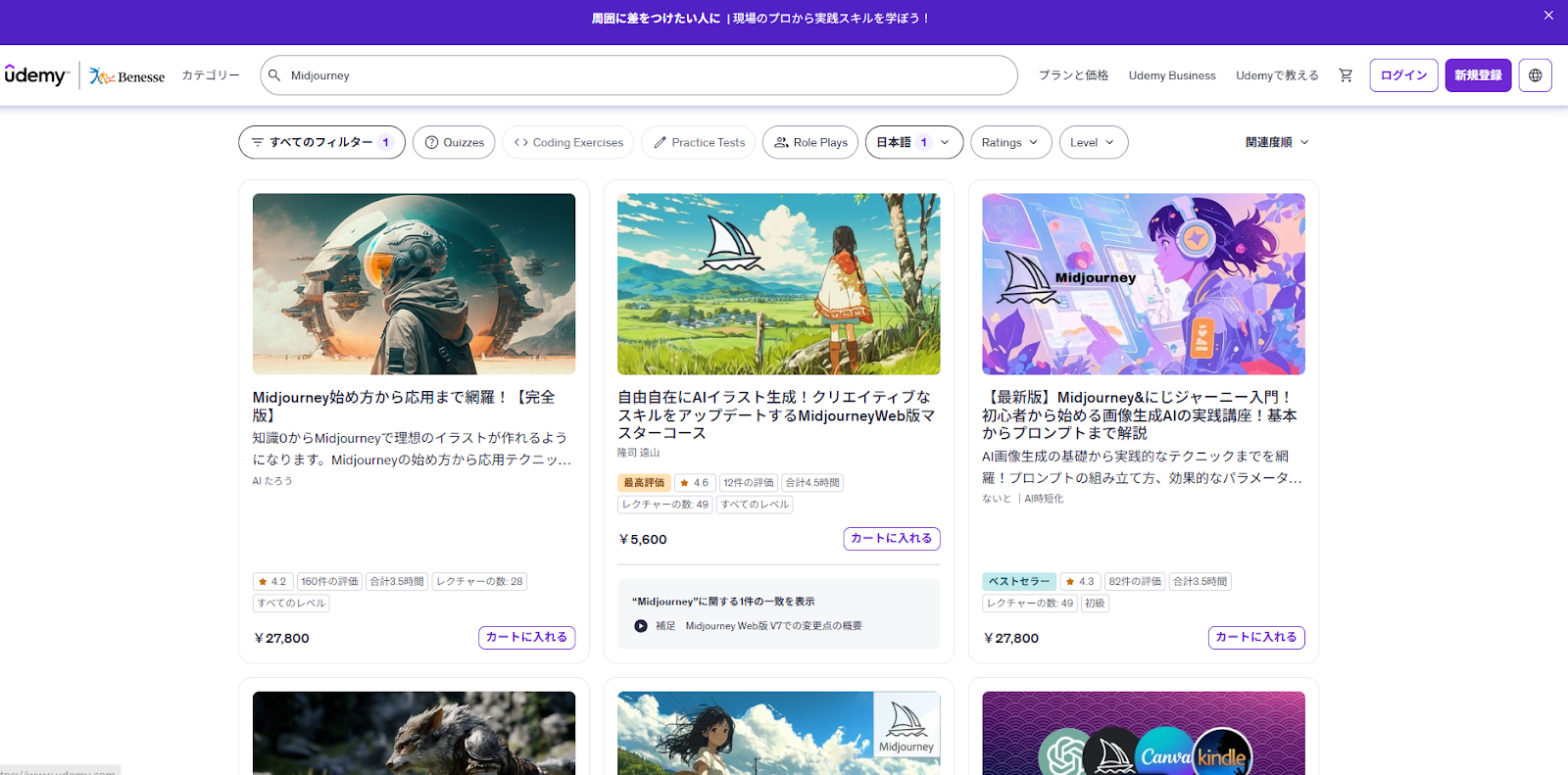Click the ¥5,600 price
Screen dimensions: 1568x775
(644, 539)
